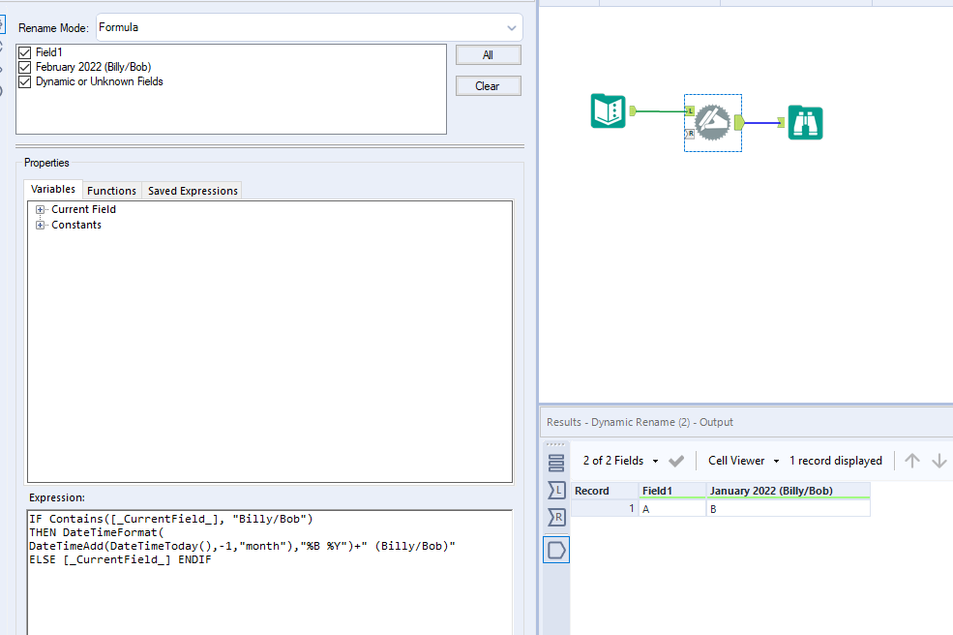Click Results - Dynamic Rename (2) - Output title
Screen dimensions: 953x635
(639, 422)
